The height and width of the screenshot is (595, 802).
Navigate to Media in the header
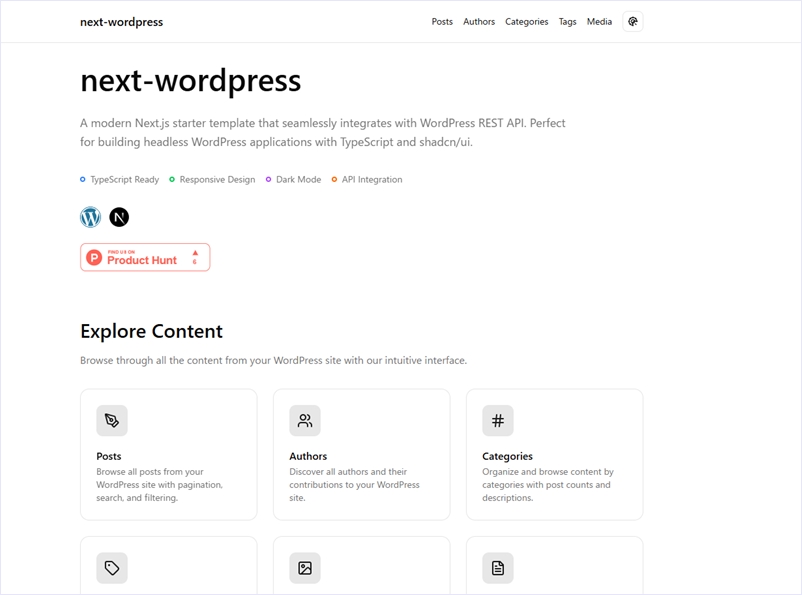(x=599, y=22)
